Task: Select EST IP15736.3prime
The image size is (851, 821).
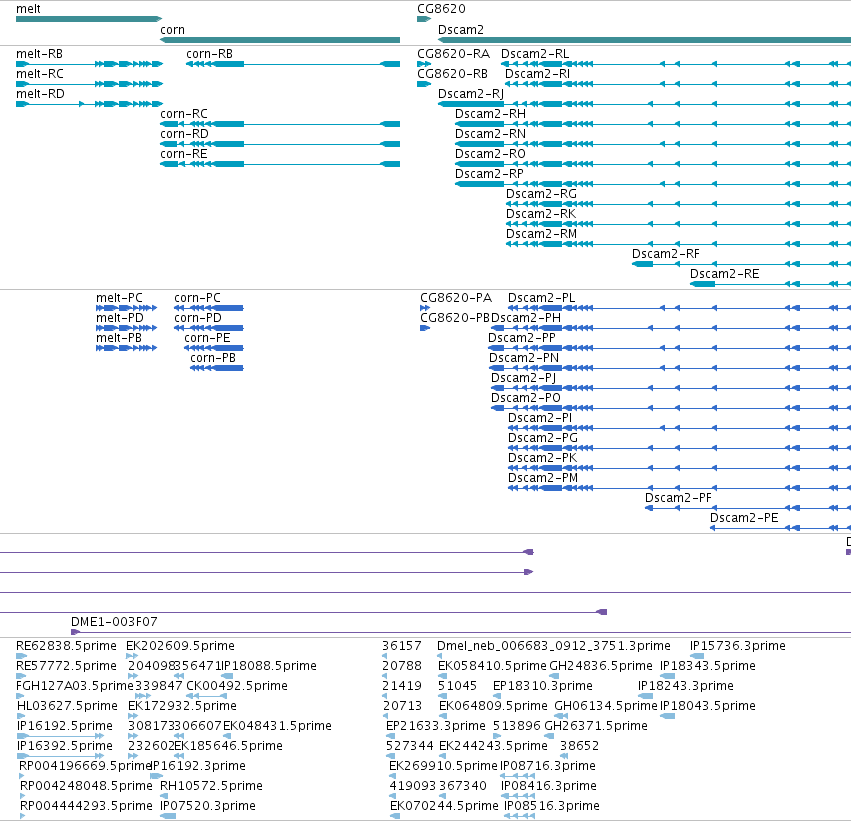Action: click(738, 646)
